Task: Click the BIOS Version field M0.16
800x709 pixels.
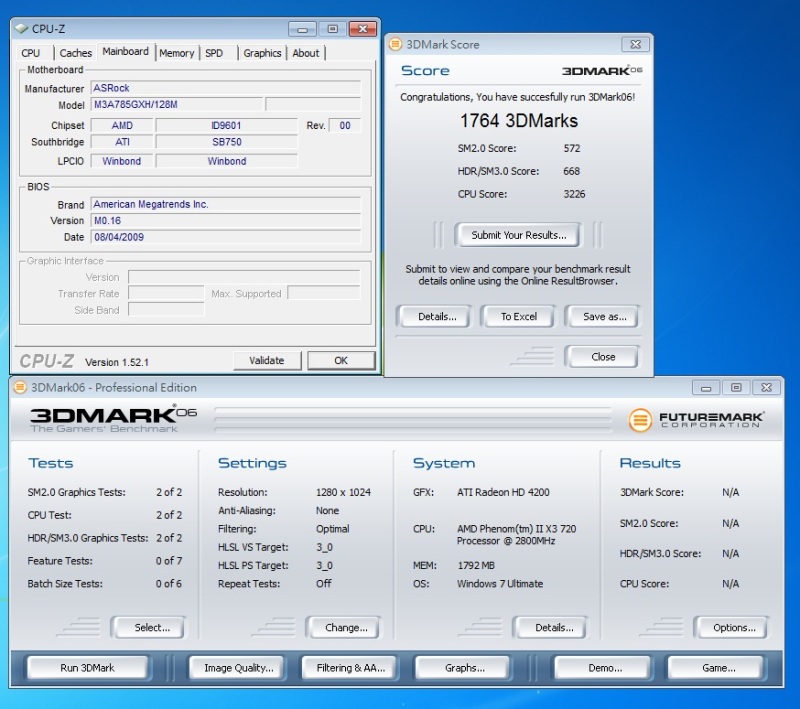Action: [226, 220]
